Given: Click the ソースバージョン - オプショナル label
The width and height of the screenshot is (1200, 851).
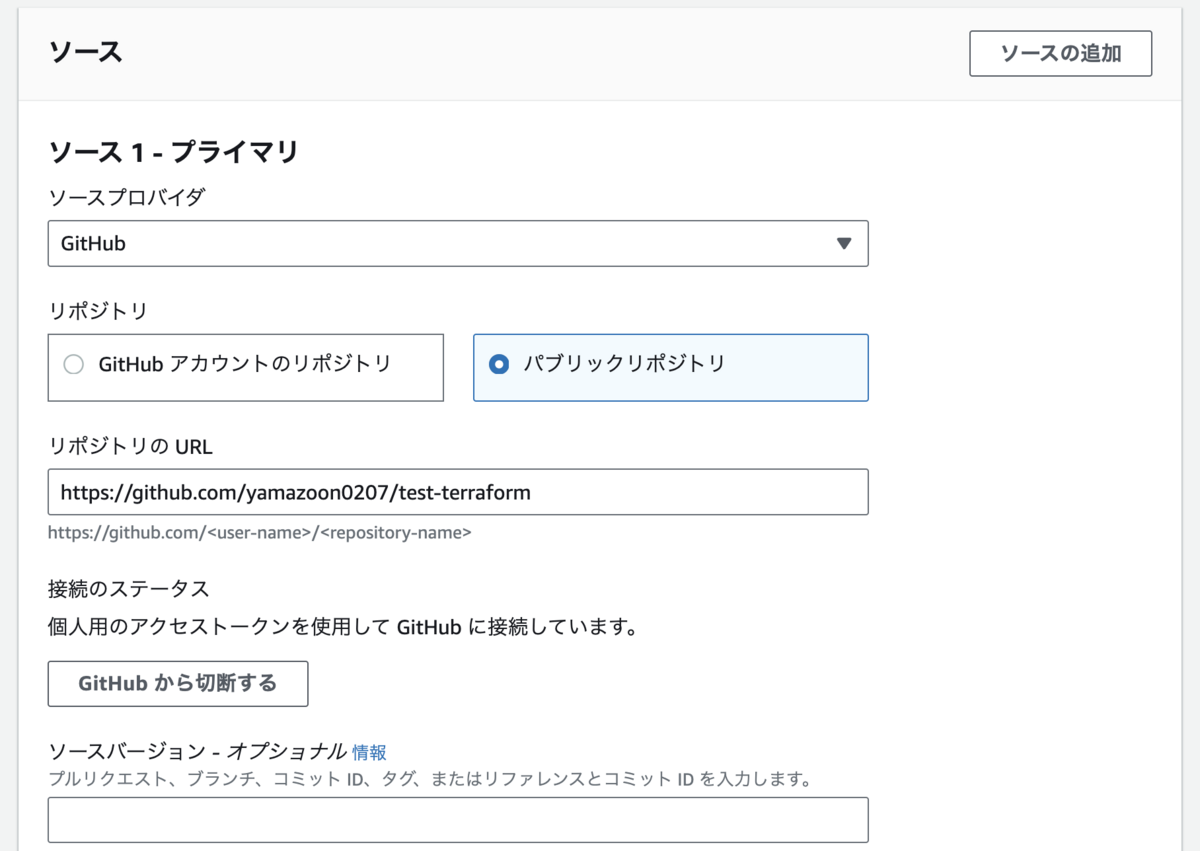Looking at the screenshot, I should (x=197, y=752).
